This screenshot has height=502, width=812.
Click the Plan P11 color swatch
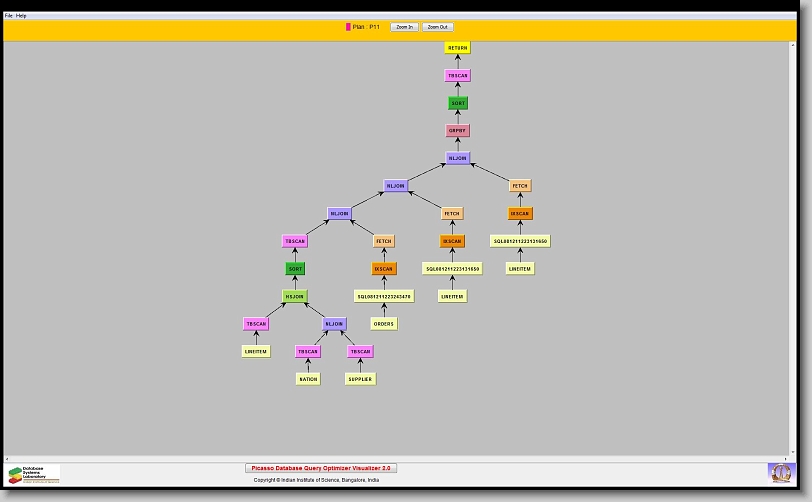(348, 27)
